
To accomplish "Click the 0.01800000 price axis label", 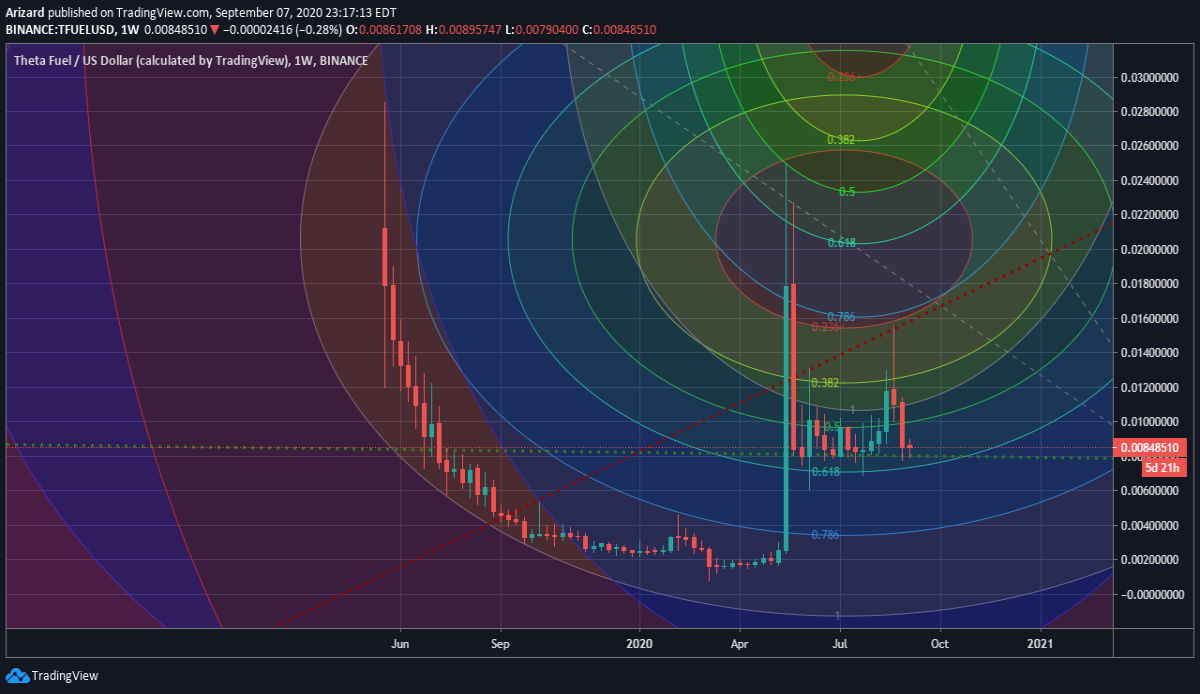I will click(x=1149, y=284).
